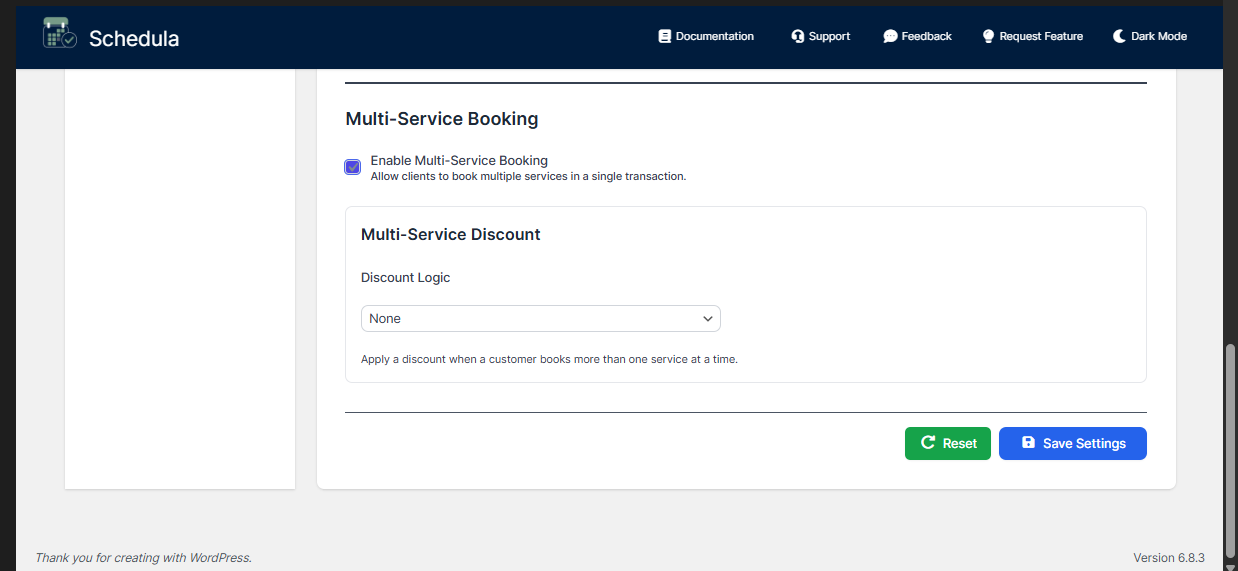
Task: Click the floppy disk icon in Save Settings
Action: (x=1028, y=443)
